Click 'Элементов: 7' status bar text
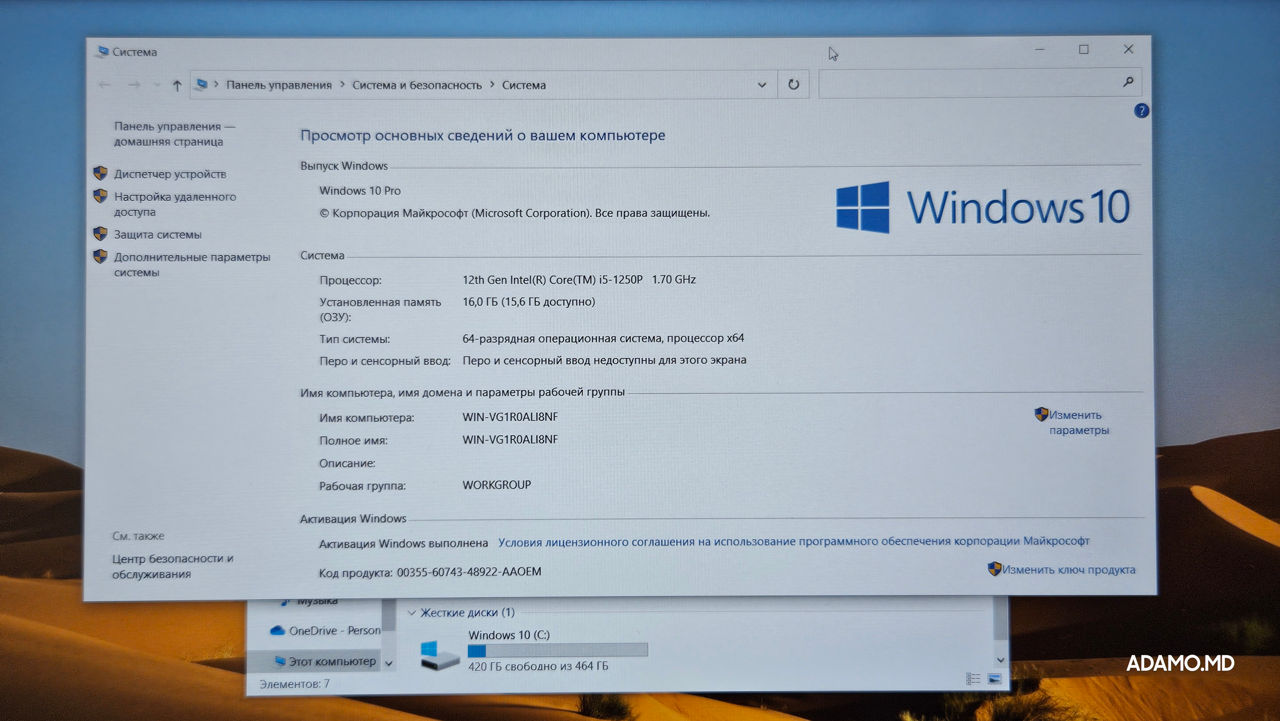This screenshot has width=1280, height=721. click(x=294, y=684)
